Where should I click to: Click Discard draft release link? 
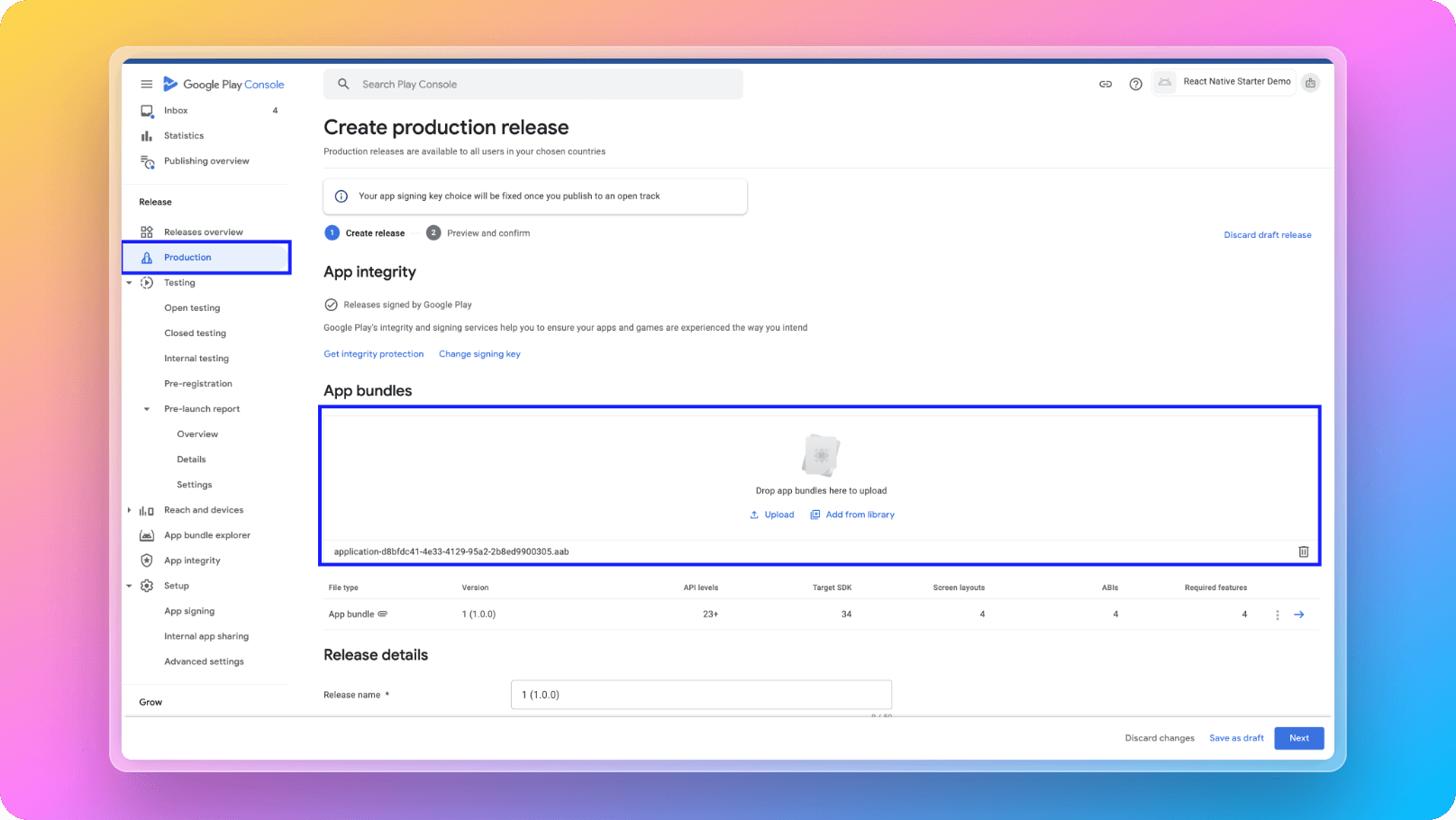pos(1268,235)
